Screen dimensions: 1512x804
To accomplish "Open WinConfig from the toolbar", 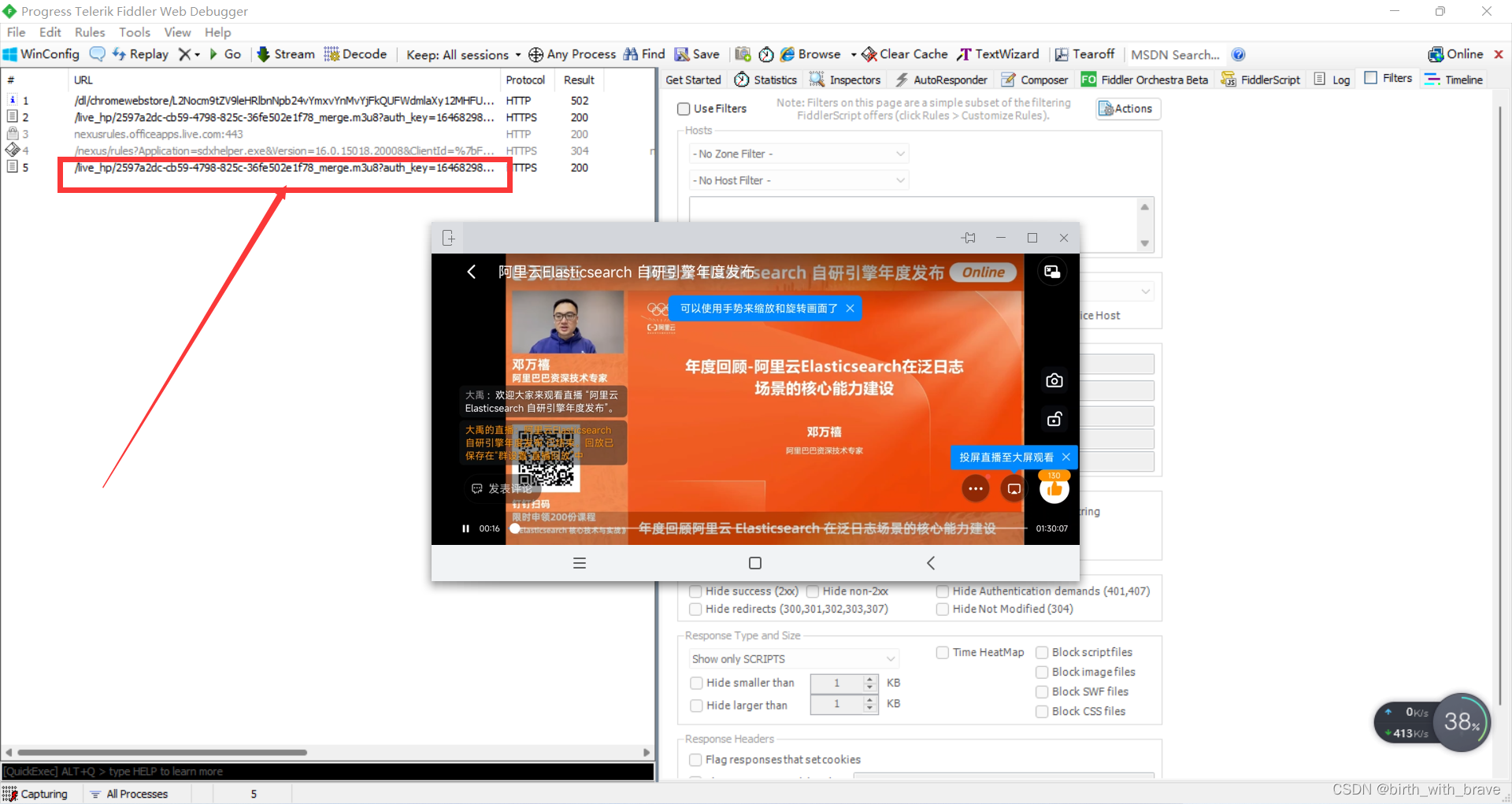I will (x=42, y=54).
